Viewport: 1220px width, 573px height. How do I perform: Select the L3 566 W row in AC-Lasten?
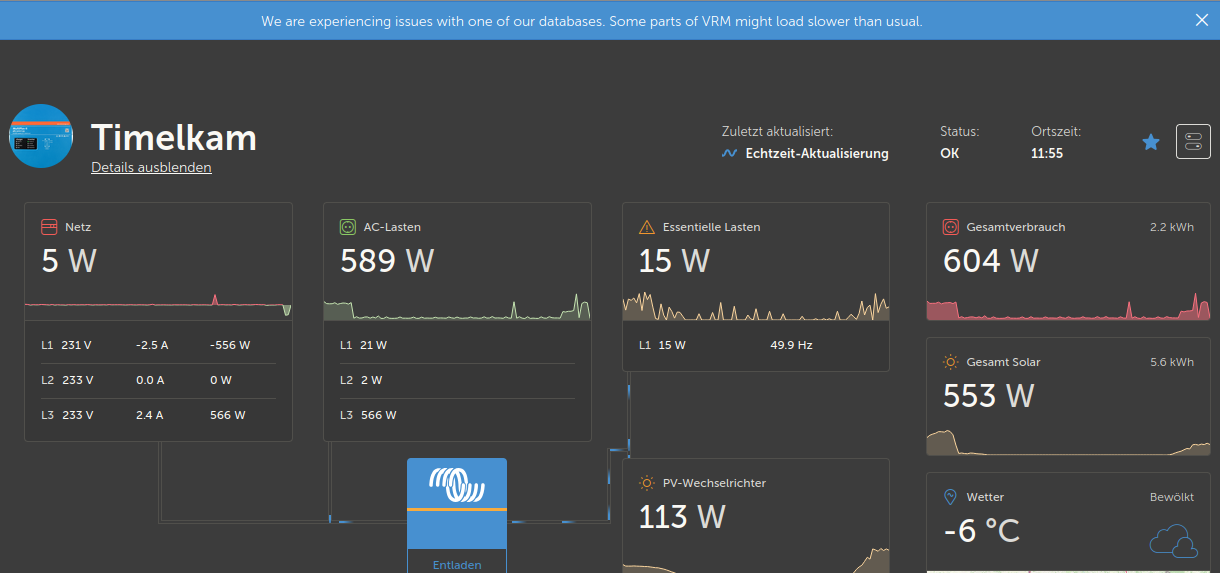click(457, 415)
